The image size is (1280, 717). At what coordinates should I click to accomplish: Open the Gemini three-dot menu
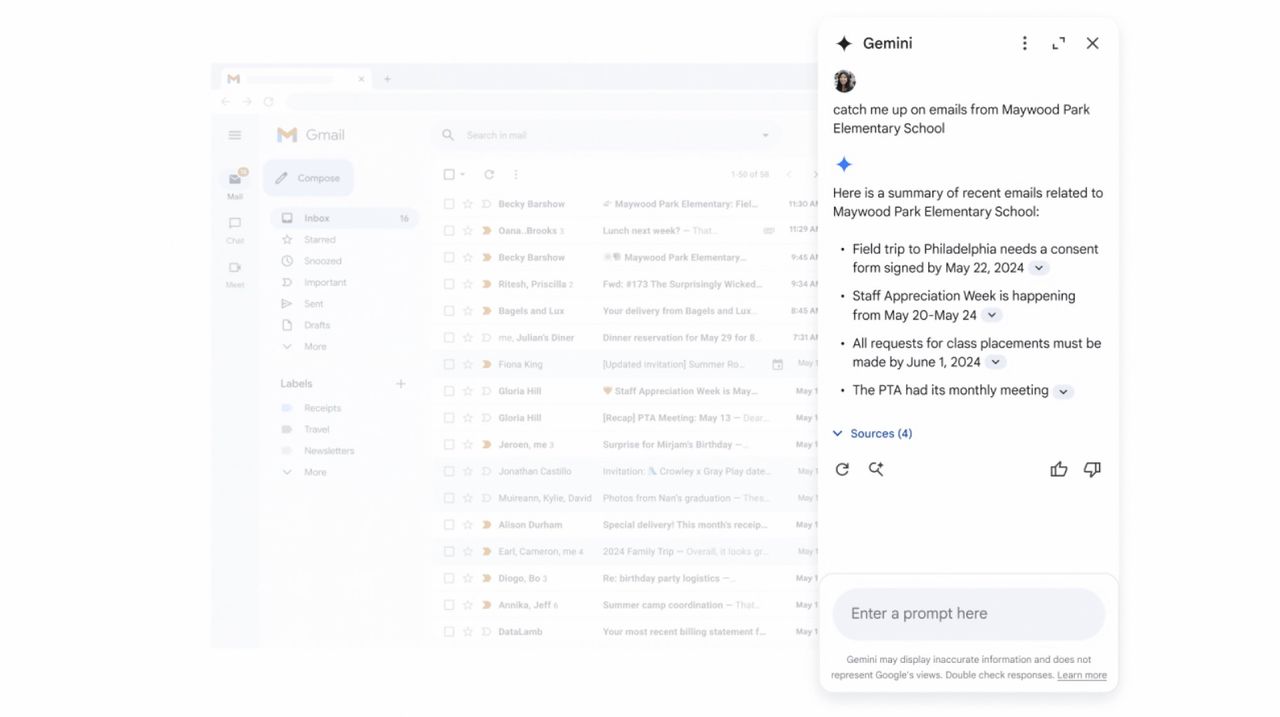1024,43
